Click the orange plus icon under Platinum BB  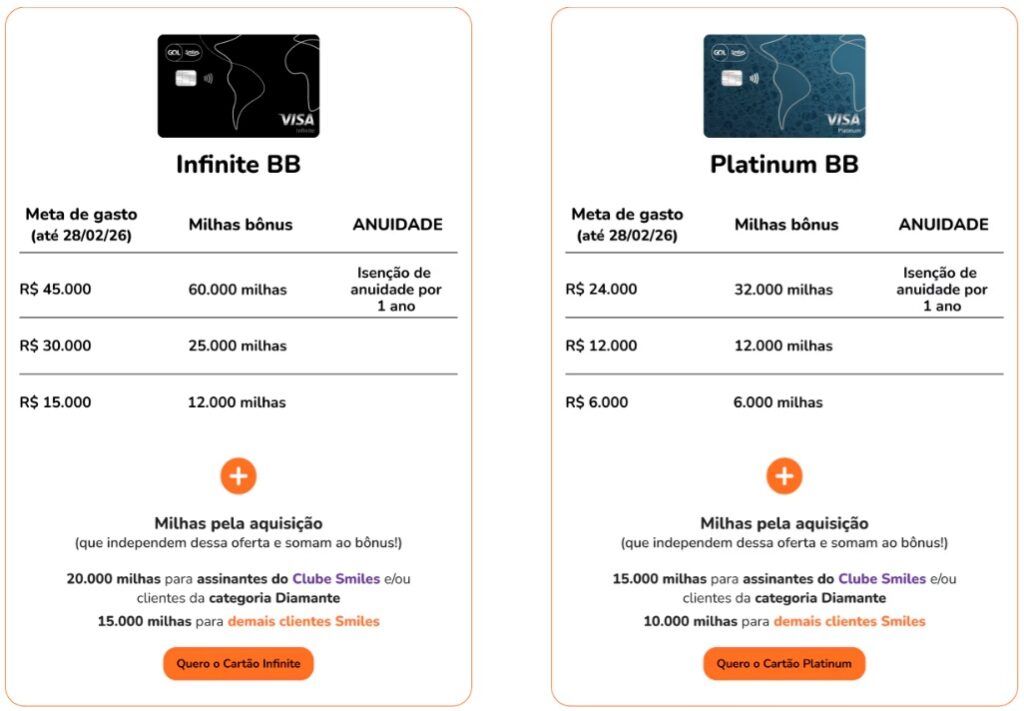(x=784, y=476)
